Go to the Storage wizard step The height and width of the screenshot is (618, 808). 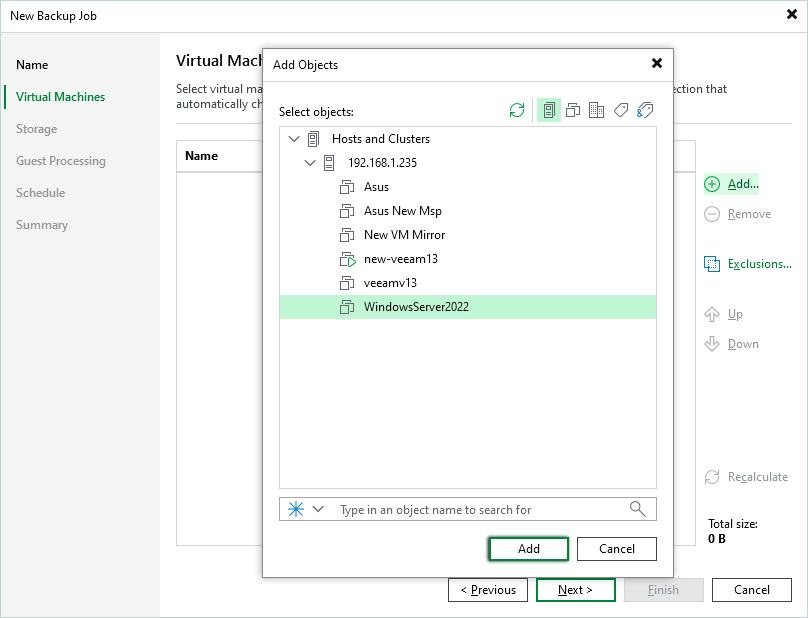(x=36, y=129)
